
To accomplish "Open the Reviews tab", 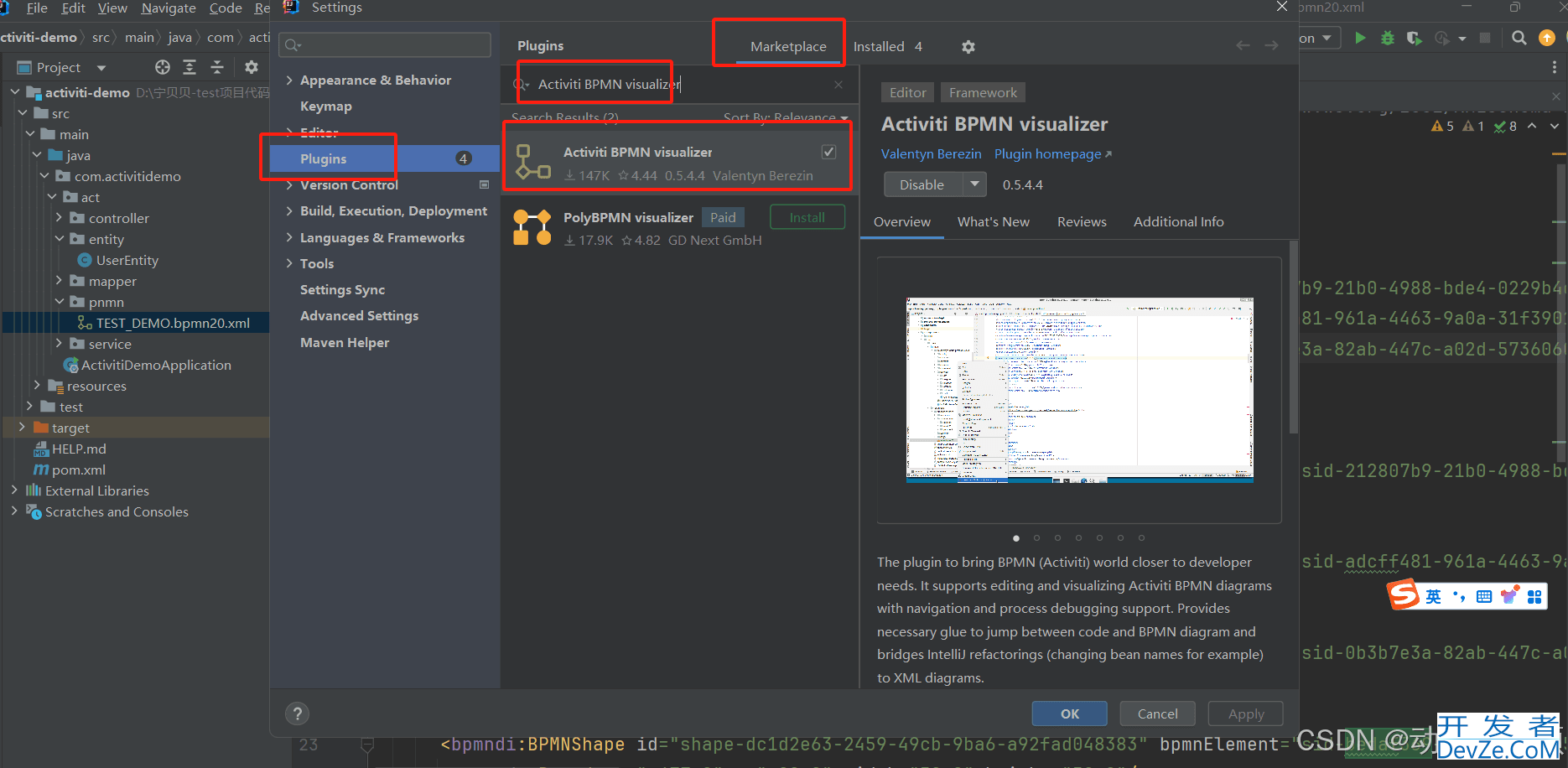I will coord(1081,222).
